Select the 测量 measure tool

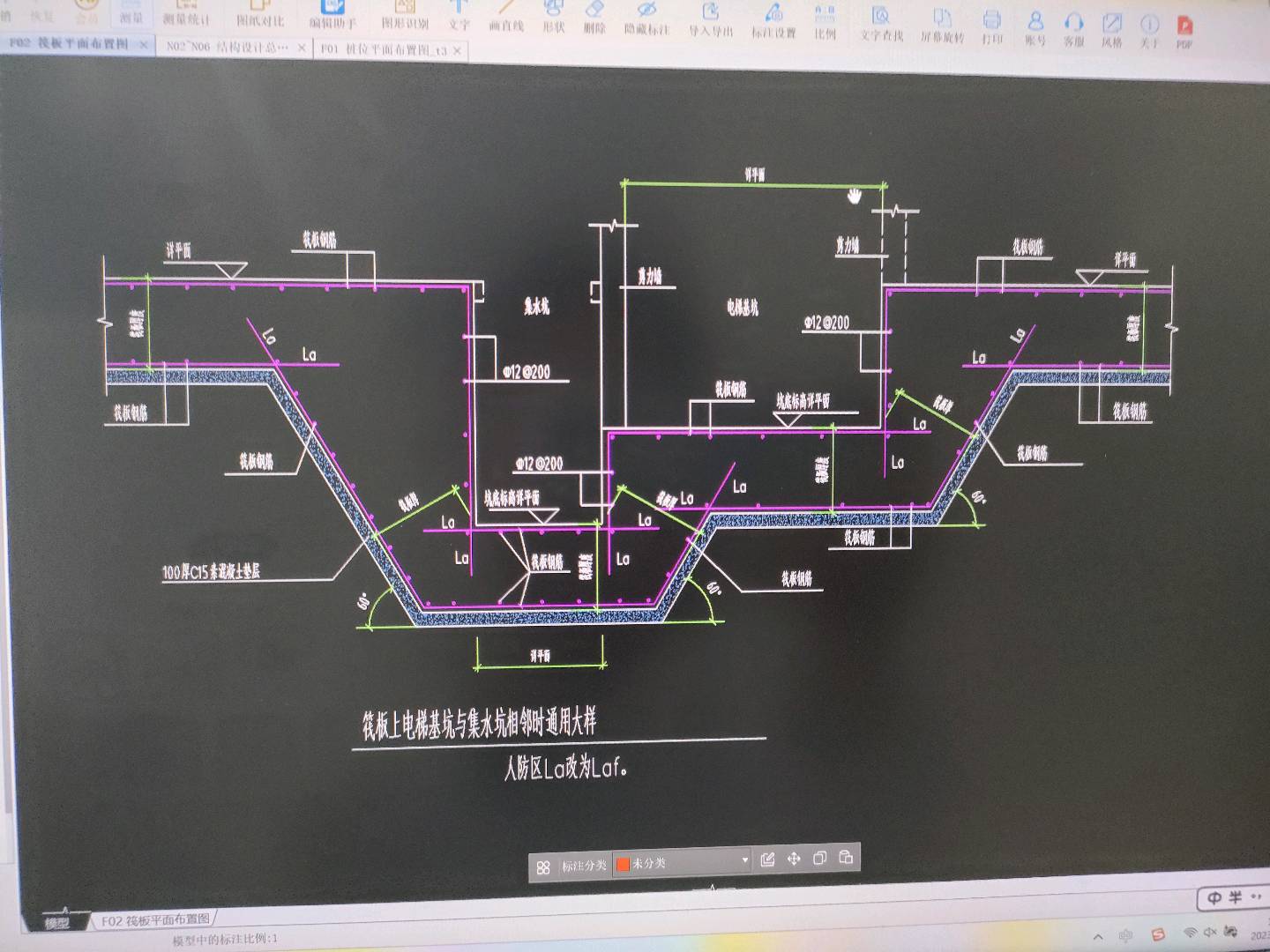click(131, 12)
